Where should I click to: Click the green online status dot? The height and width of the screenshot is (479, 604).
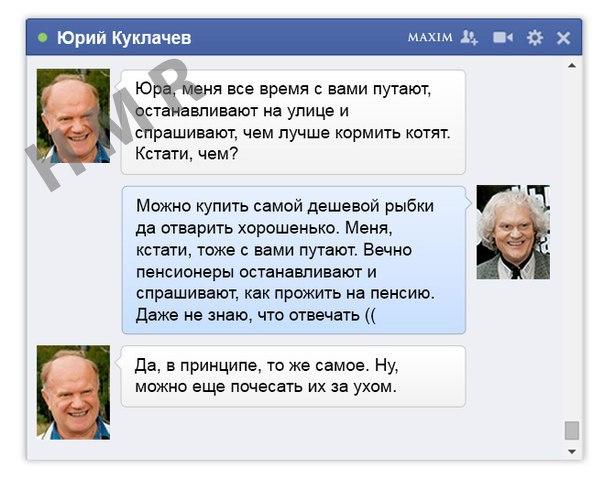click(x=42, y=38)
